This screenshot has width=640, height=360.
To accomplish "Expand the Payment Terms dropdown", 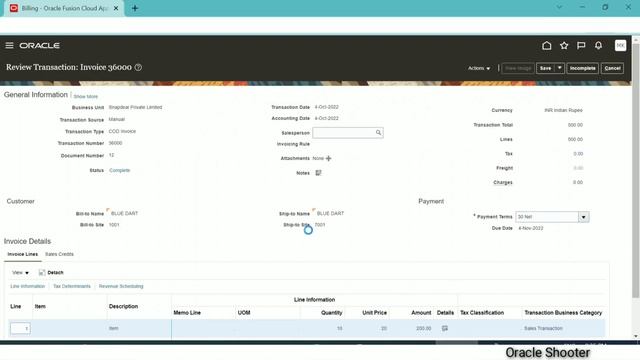I will 584,217.
